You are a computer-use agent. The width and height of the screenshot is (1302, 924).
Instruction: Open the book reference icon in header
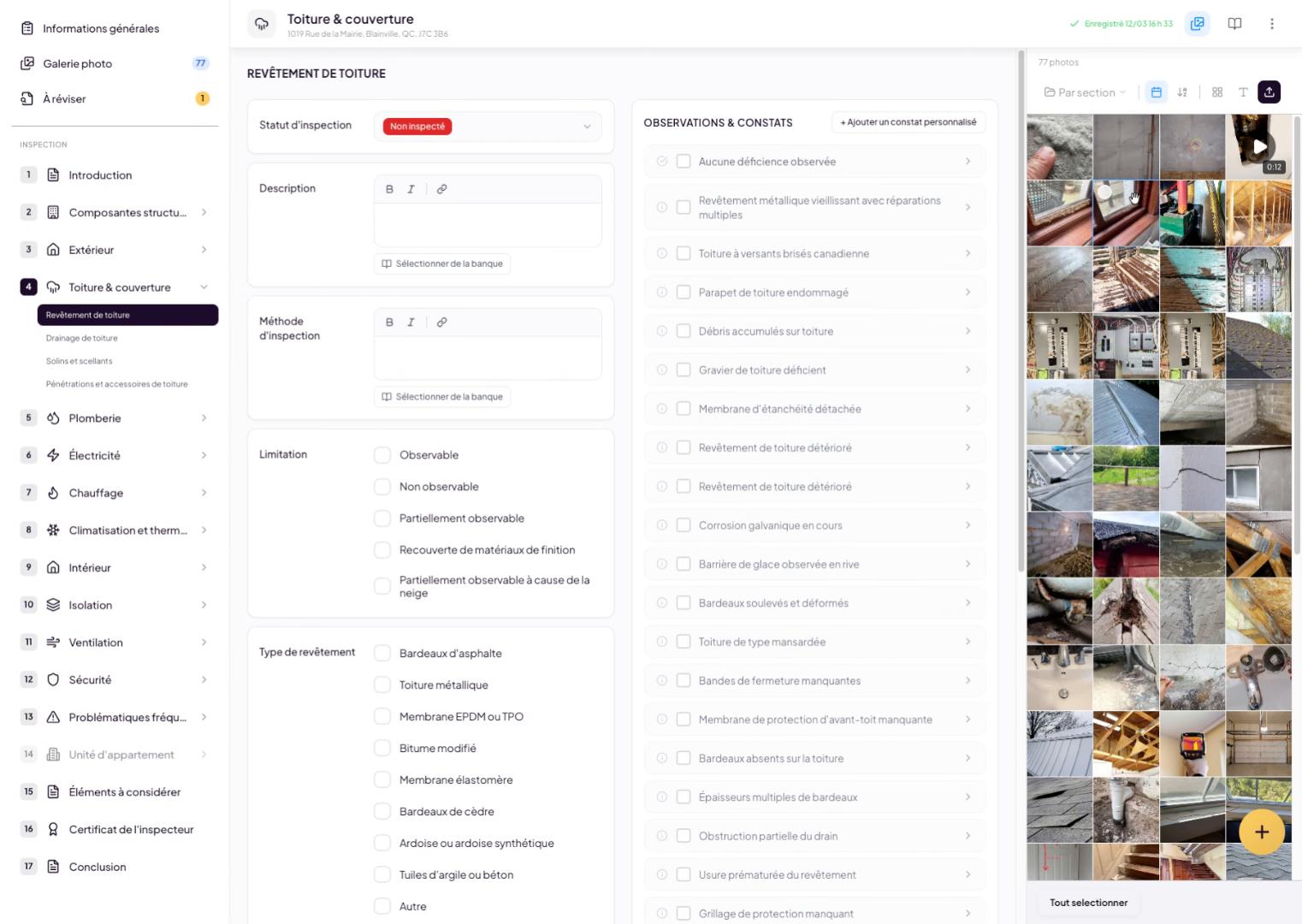pyautogui.click(x=1234, y=24)
